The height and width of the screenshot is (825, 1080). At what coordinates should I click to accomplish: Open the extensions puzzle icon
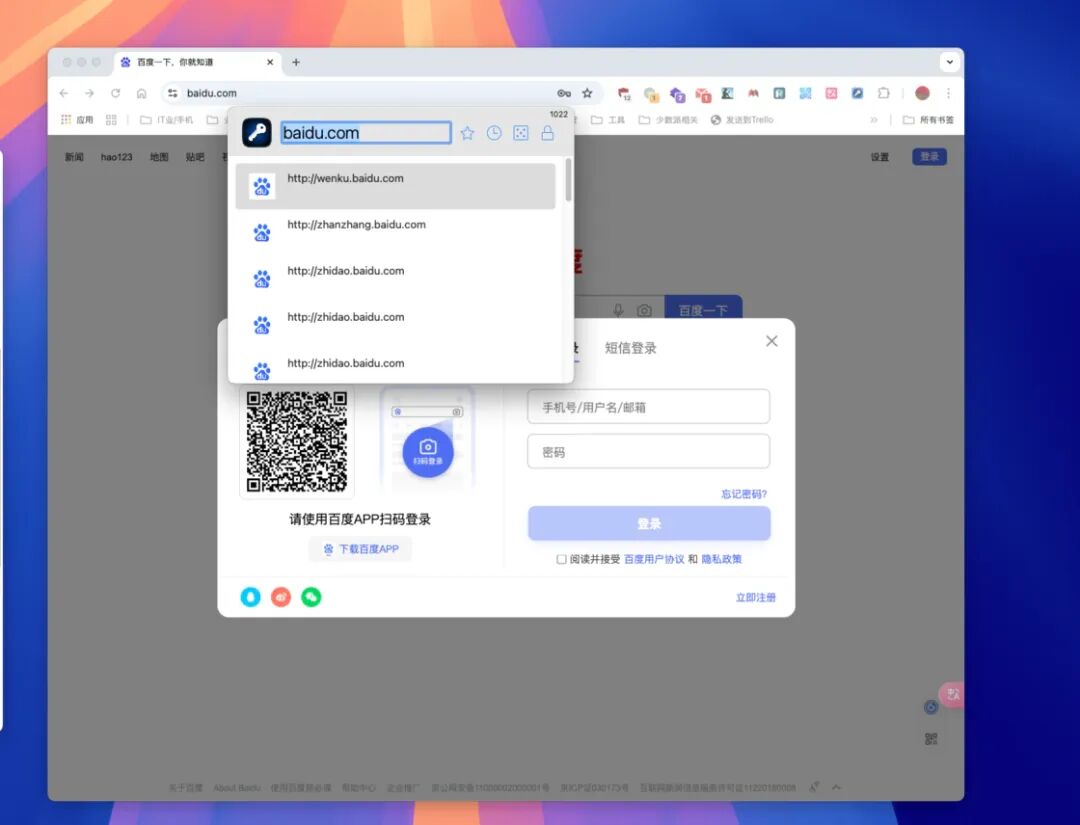click(884, 93)
